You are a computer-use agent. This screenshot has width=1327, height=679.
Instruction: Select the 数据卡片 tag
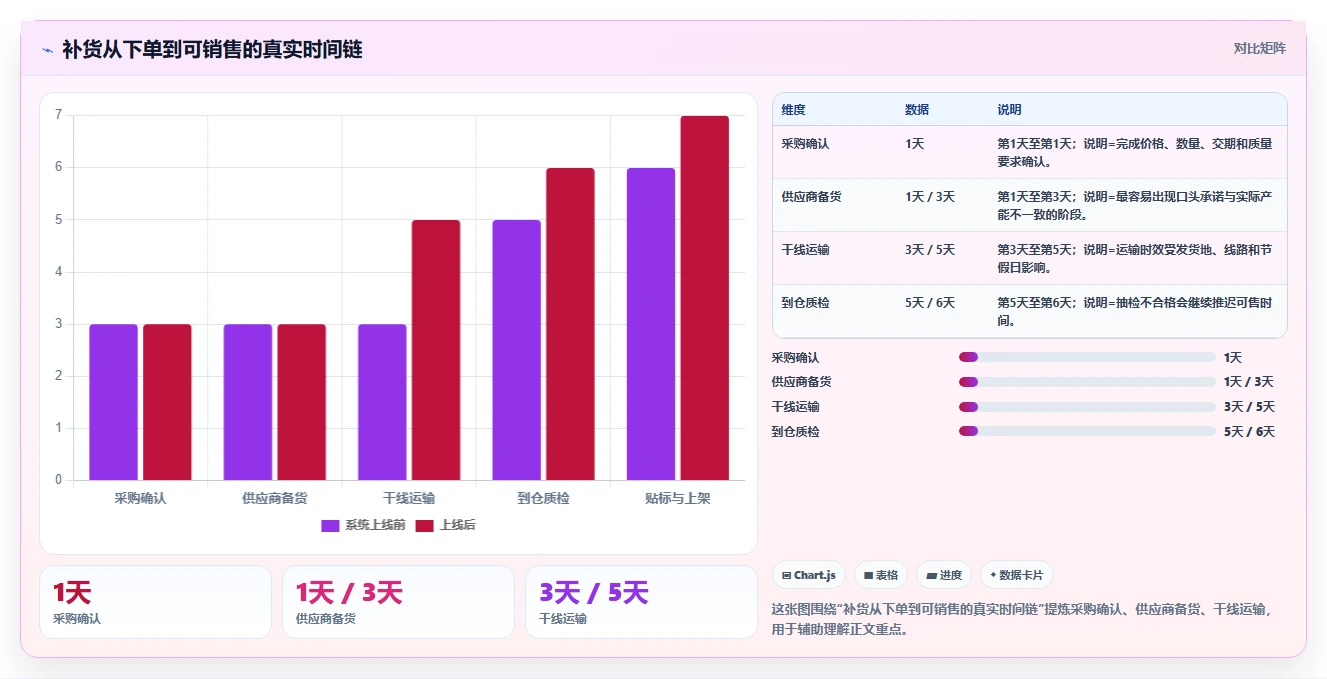[x=1016, y=575]
